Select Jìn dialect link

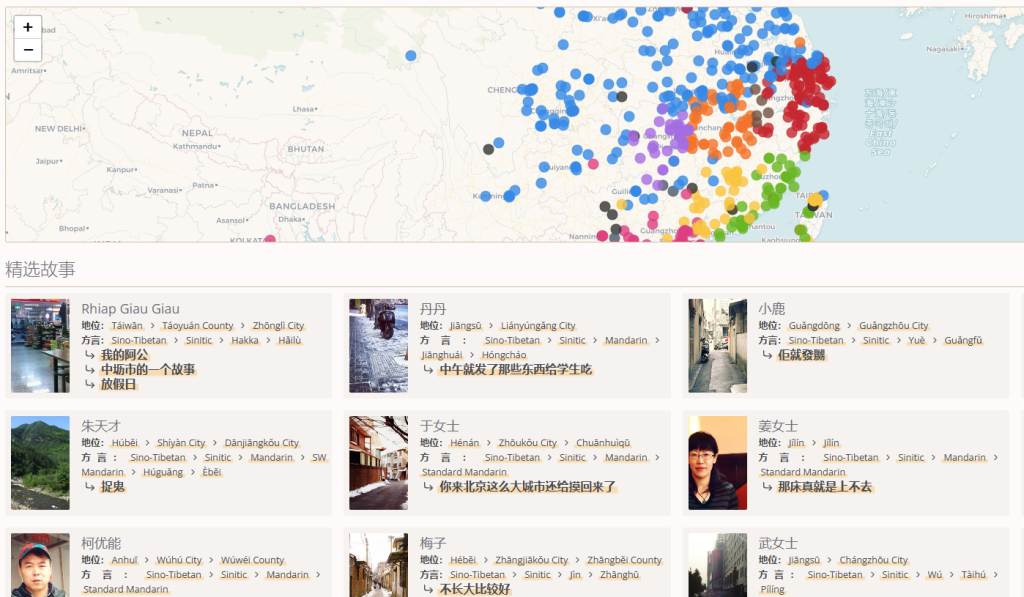[x=575, y=575]
